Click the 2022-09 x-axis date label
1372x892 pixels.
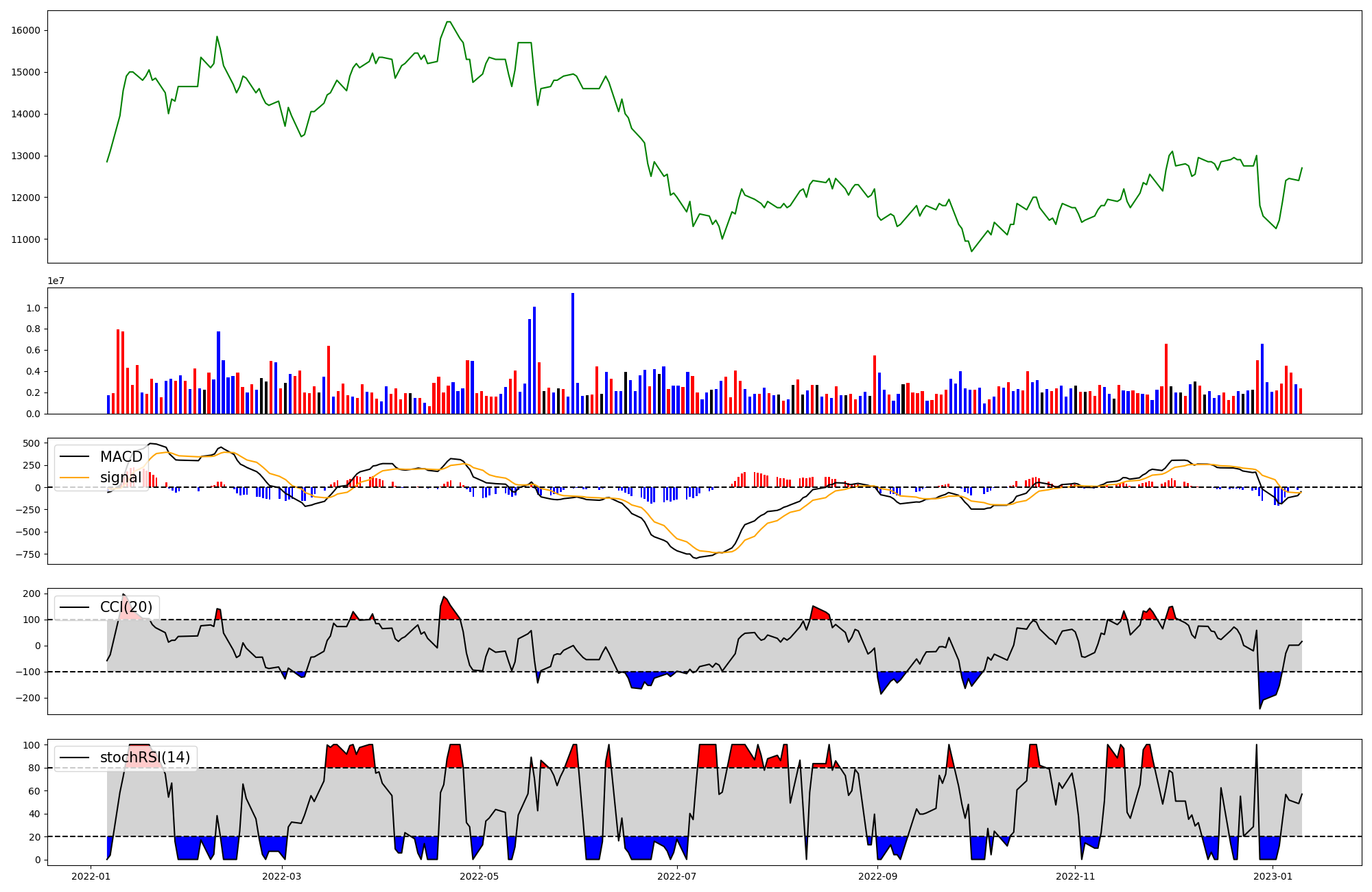(x=877, y=876)
